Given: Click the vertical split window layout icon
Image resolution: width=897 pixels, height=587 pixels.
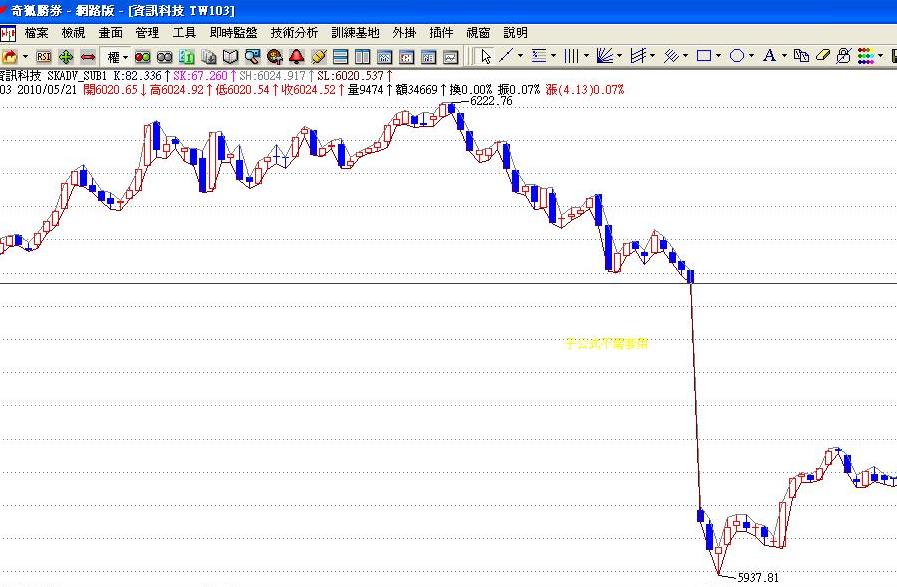Looking at the screenshot, I should coord(363,56).
